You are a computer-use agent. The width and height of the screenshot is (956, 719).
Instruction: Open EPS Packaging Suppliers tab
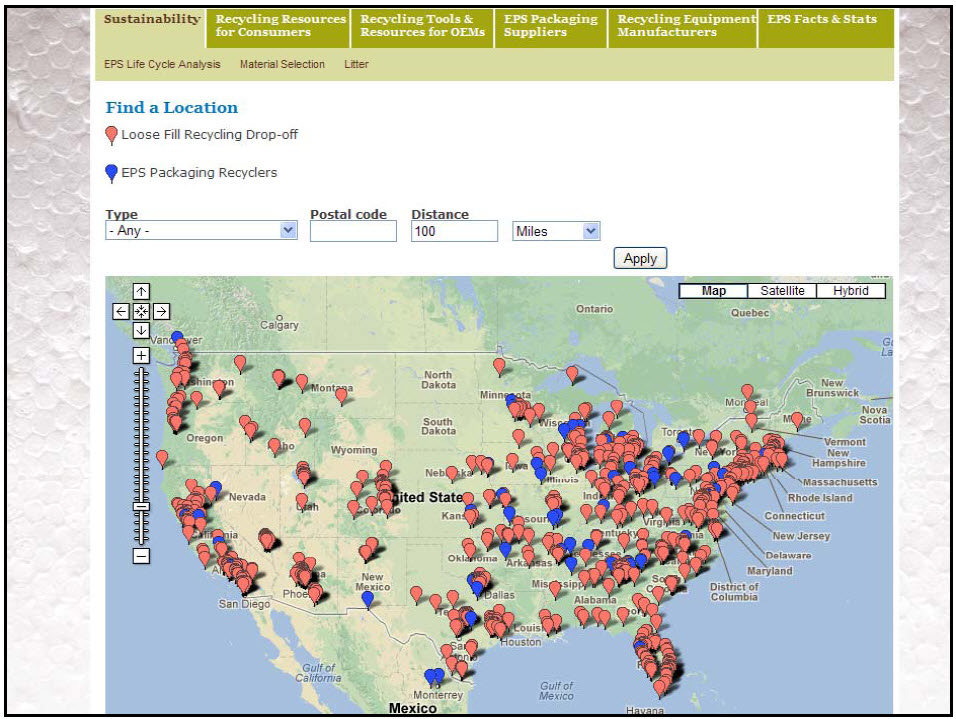[x=551, y=26]
